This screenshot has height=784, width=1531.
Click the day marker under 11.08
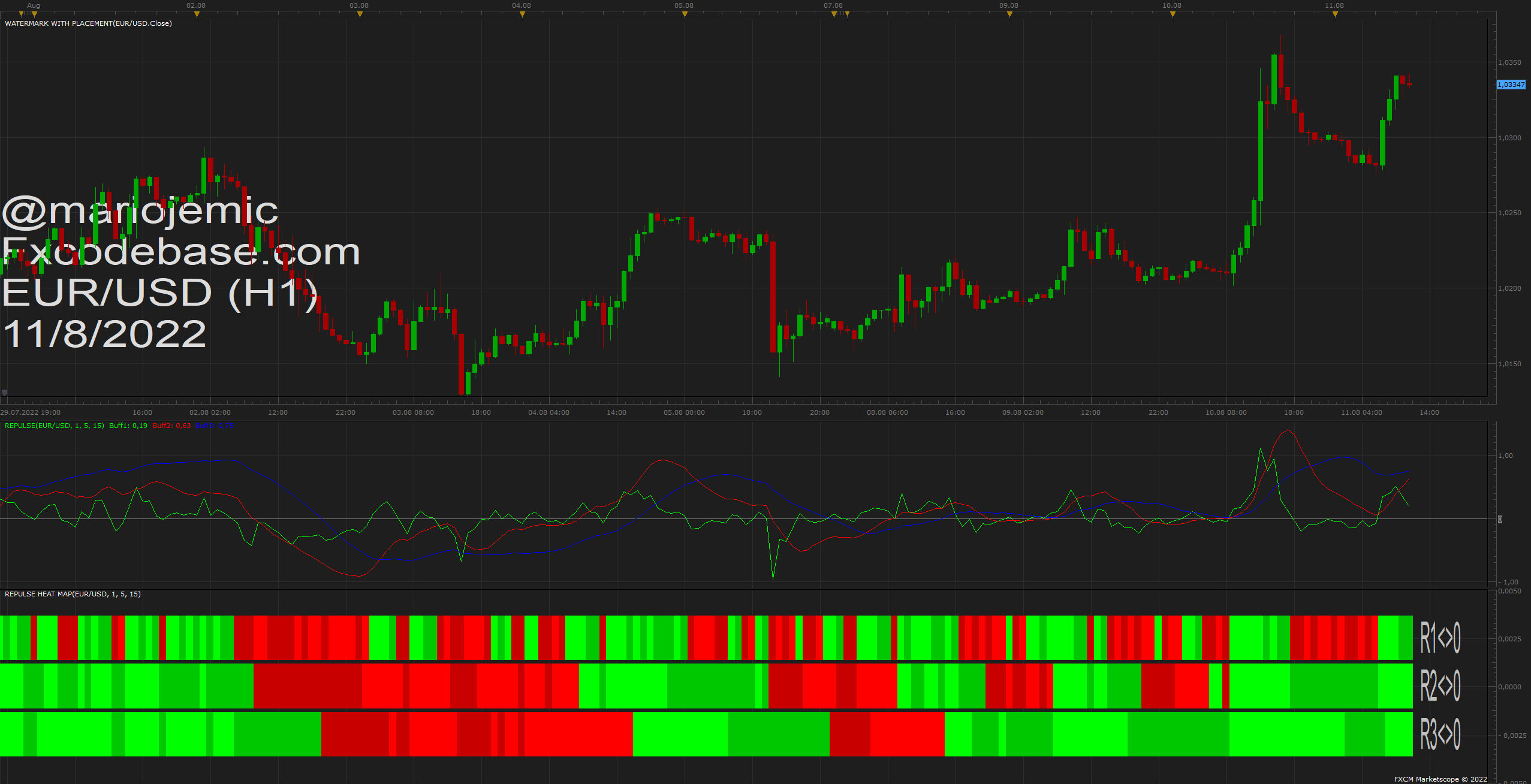click(1335, 14)
